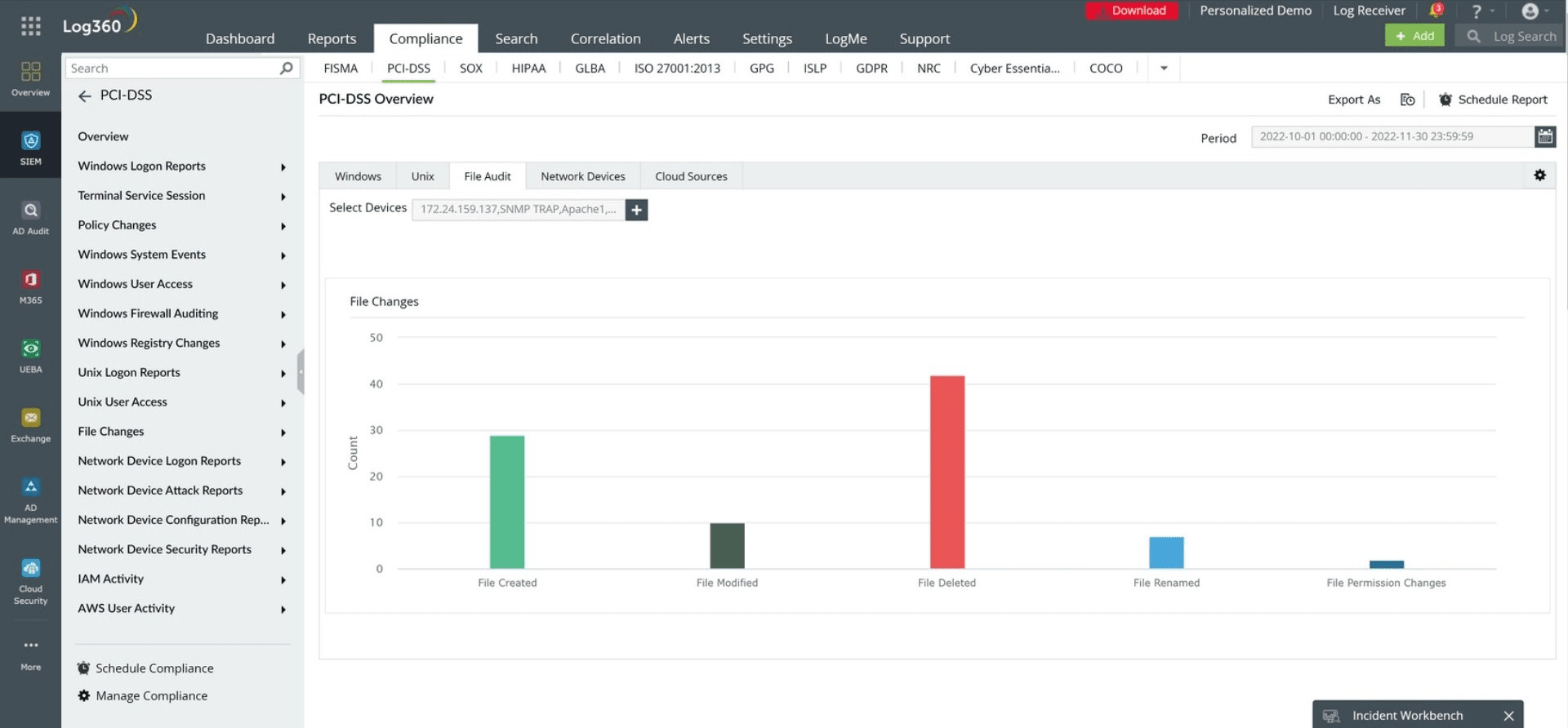This screenshot has height=728, width=1568.
Task: Open IAM Activity reports item
Action: [111, 579]
